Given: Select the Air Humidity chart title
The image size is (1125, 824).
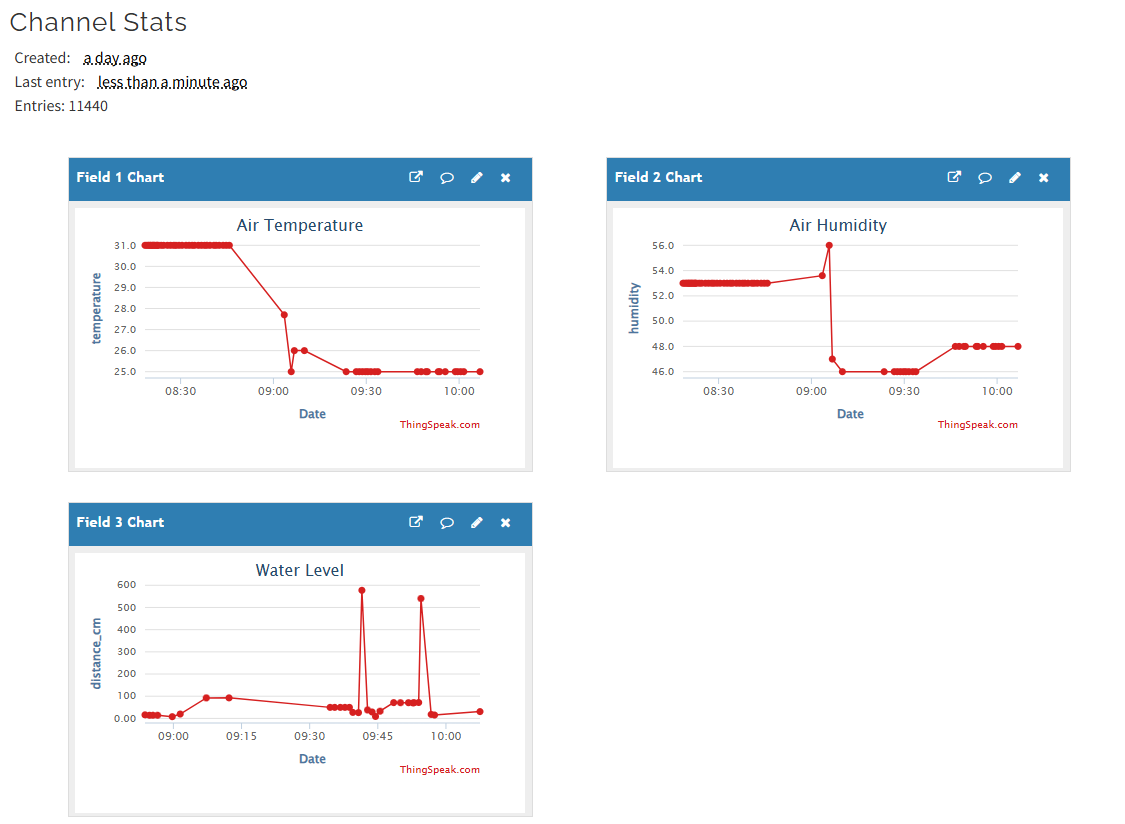Looking at the screenshot, I should coord(838,225).
